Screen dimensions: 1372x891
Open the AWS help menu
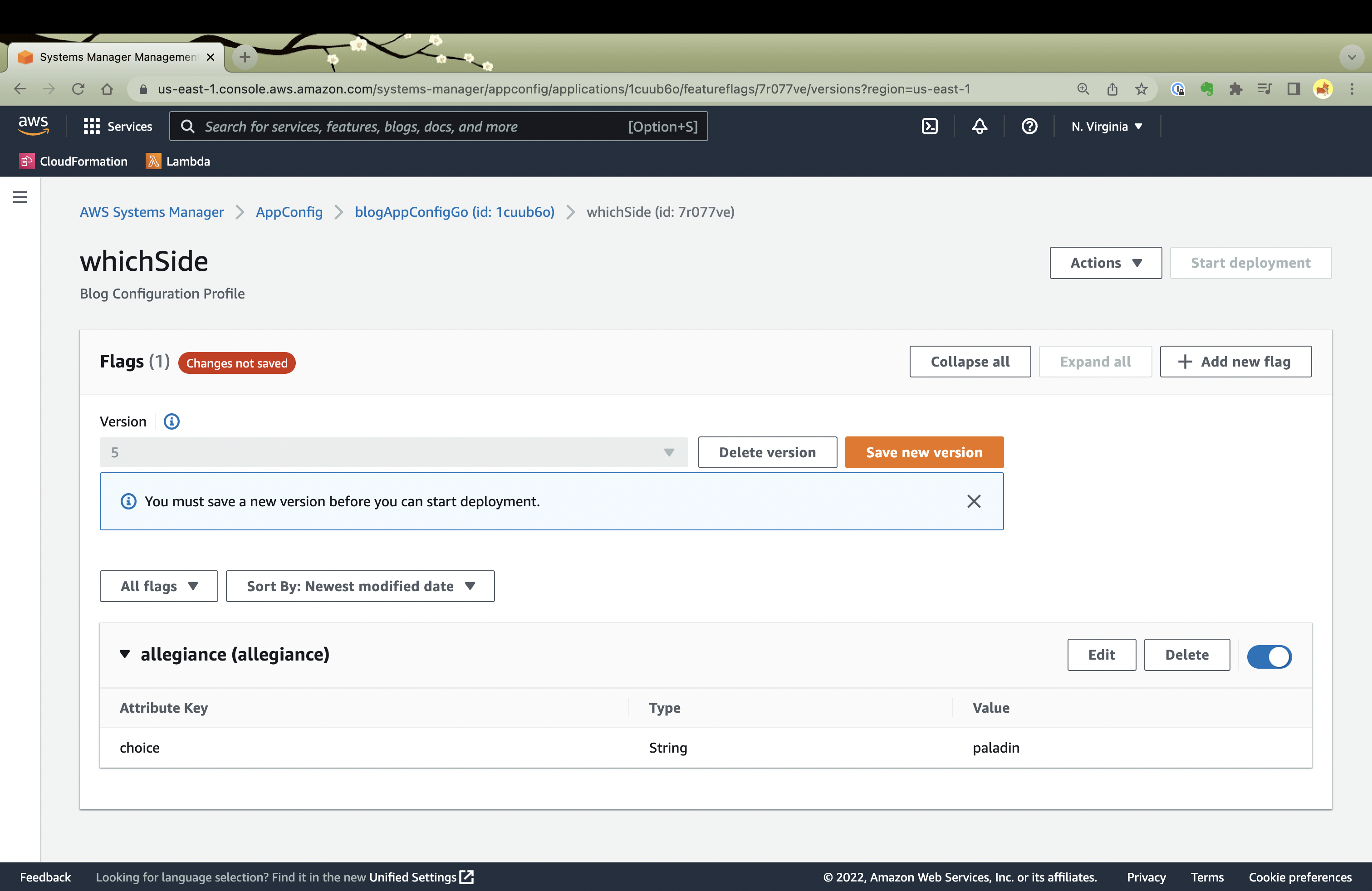pyautogui.click(x=1029, y=126)
